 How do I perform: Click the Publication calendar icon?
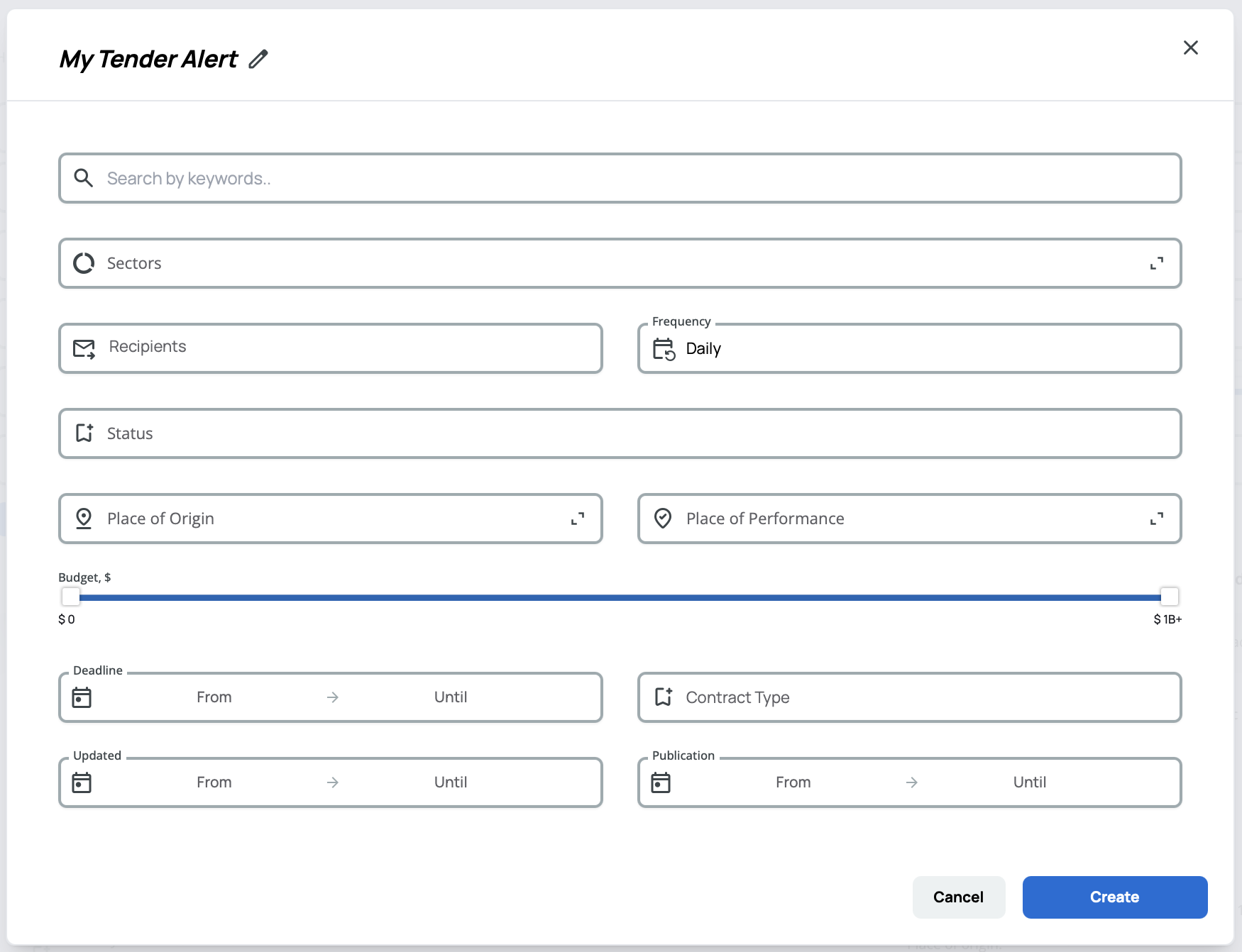(x=661, y=782)
